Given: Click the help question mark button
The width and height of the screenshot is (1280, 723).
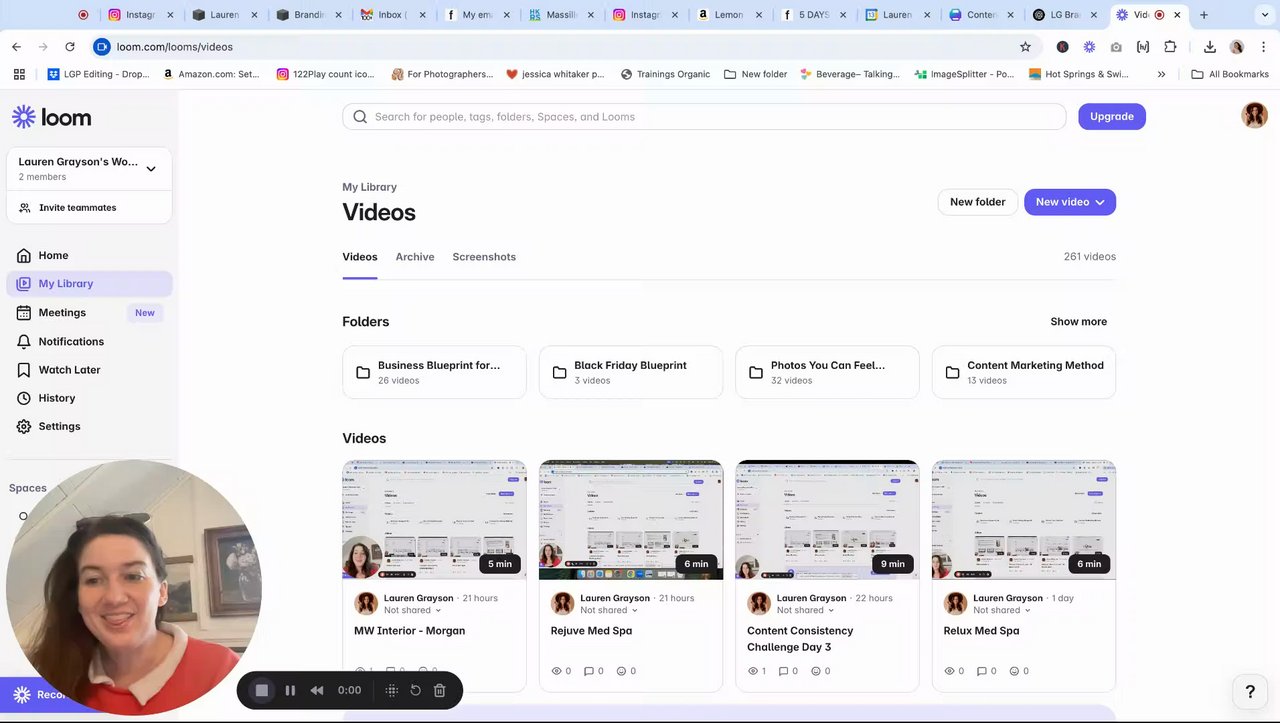Looking at the screenshot, I should [x=1250, y=691].
